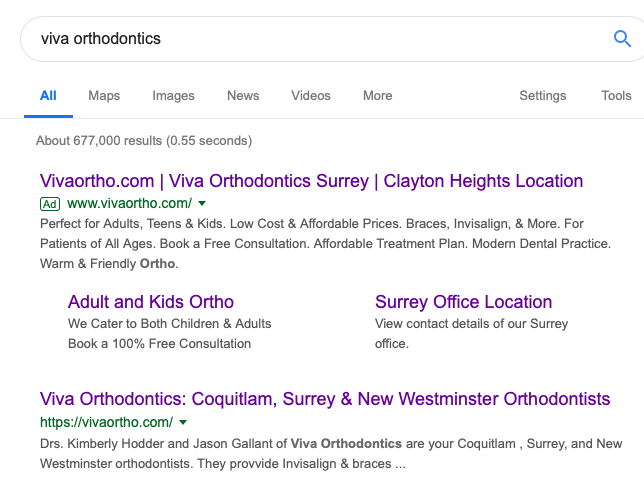The height and width of the screenshot is (493, 644).
Task: Open the More search options menu
Action: coord(377,96)
